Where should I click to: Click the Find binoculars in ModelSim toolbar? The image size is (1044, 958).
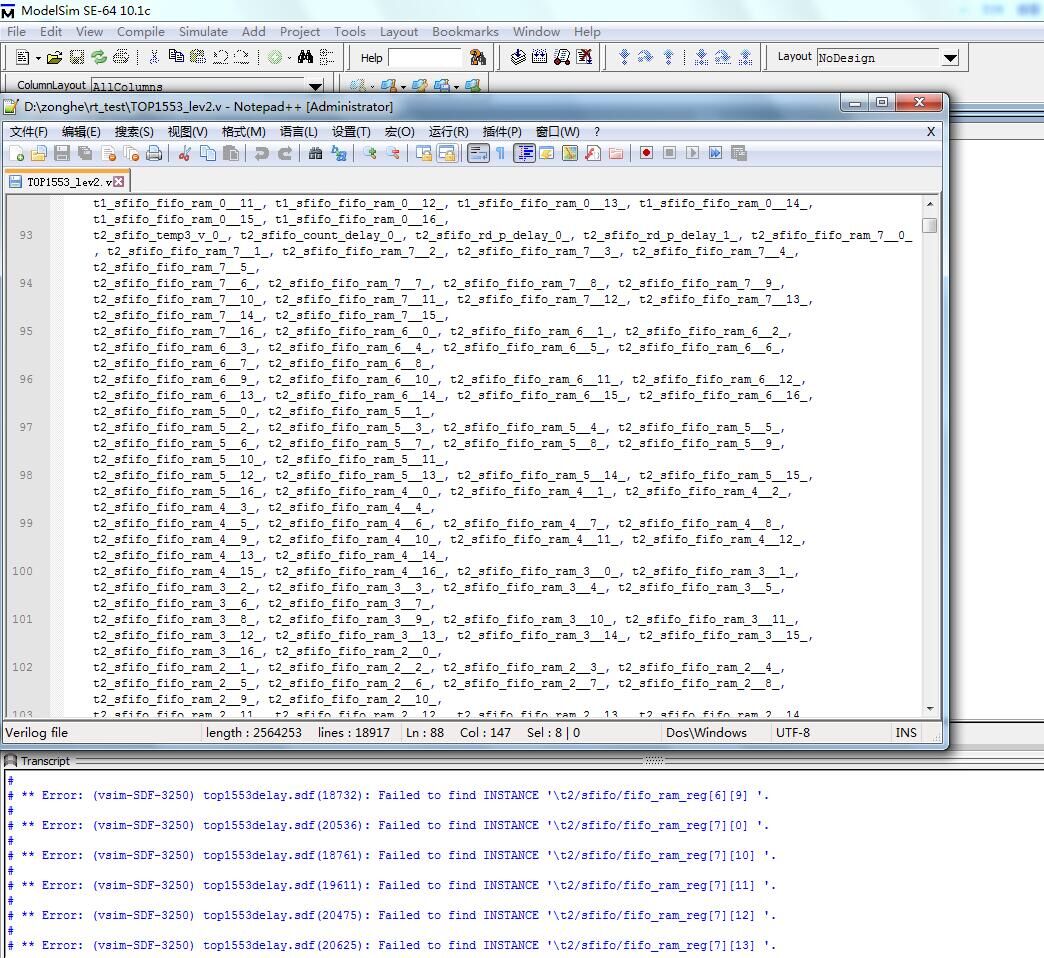pyautogui.click(x=305, y=58)
